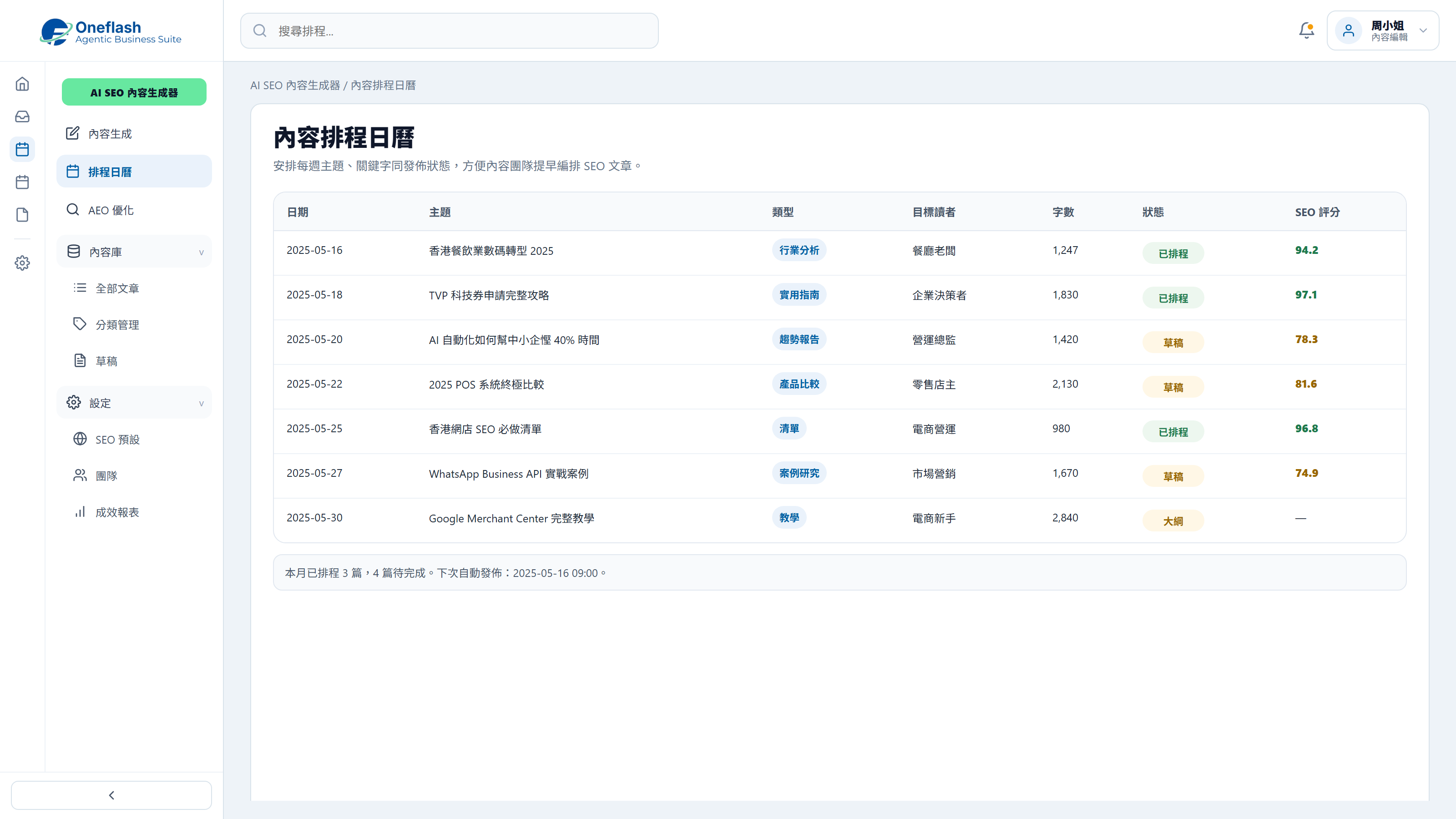
Task: Click the AI SEO 內容生成器 button
Action: (x=134, y=92)
